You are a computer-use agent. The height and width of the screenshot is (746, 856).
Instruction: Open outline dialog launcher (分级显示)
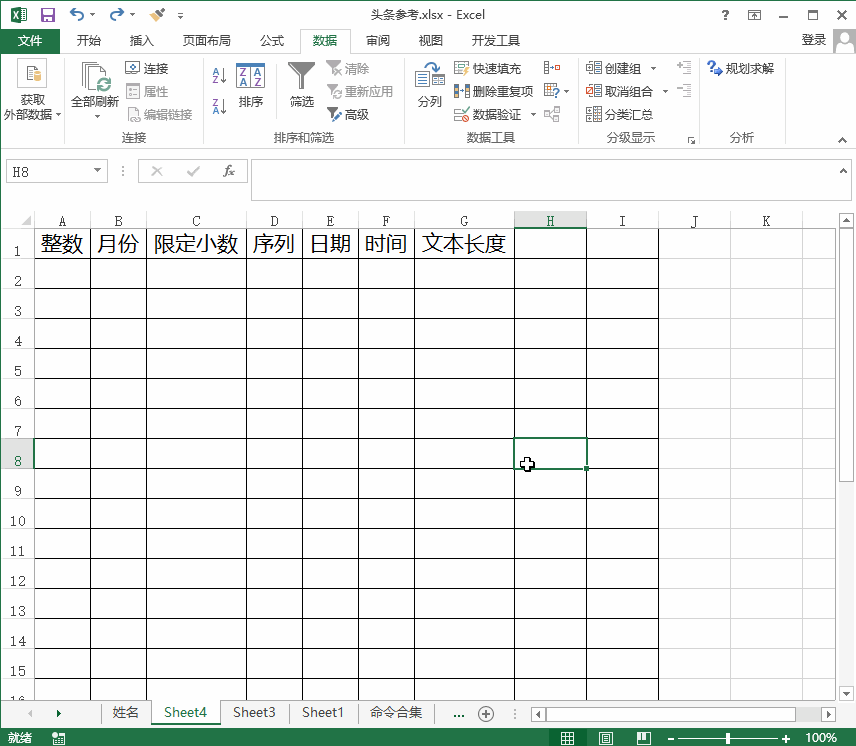point(692,140)
